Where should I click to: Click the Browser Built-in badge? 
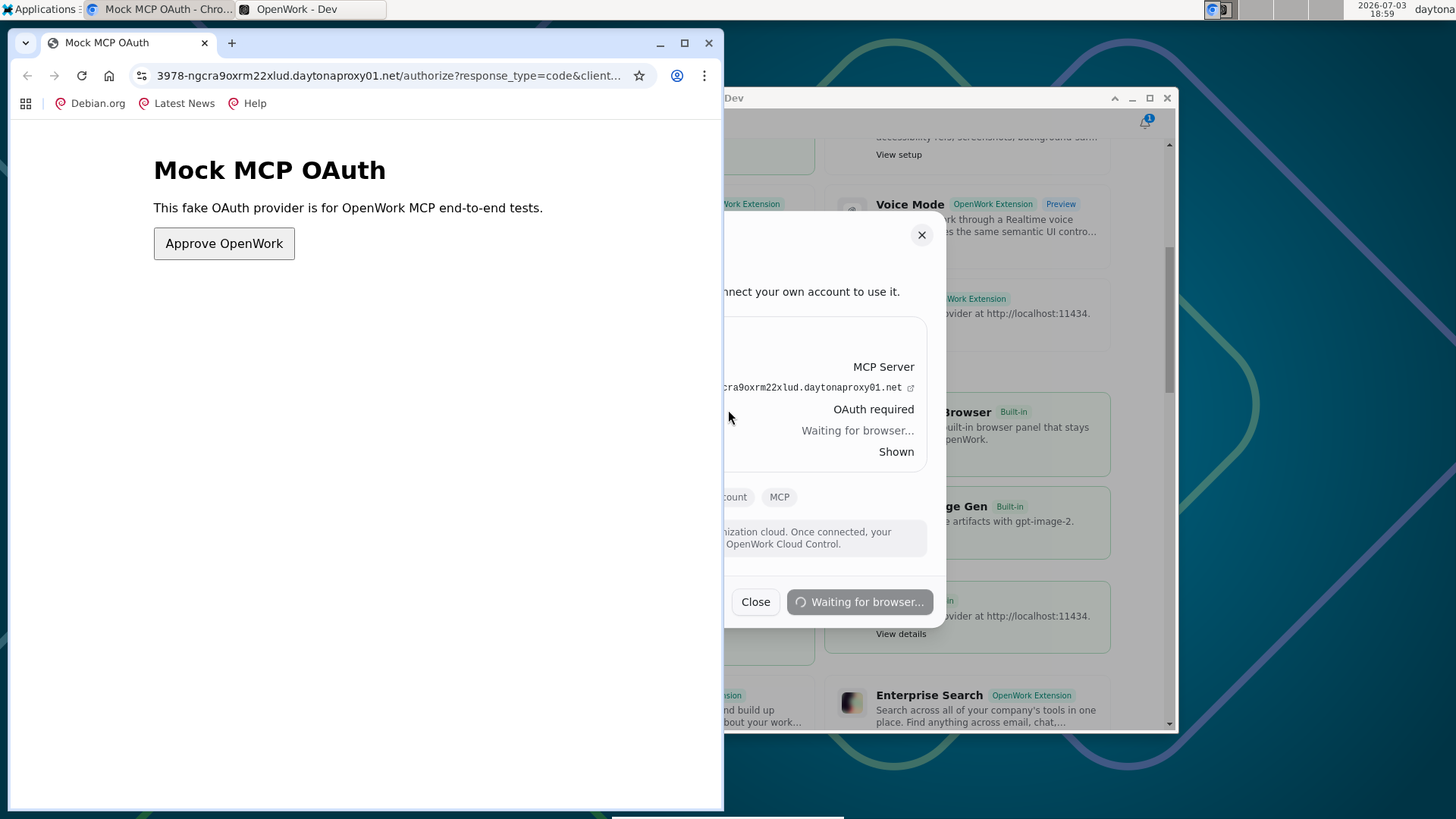pyautogui.click(x=1013, y=413)
